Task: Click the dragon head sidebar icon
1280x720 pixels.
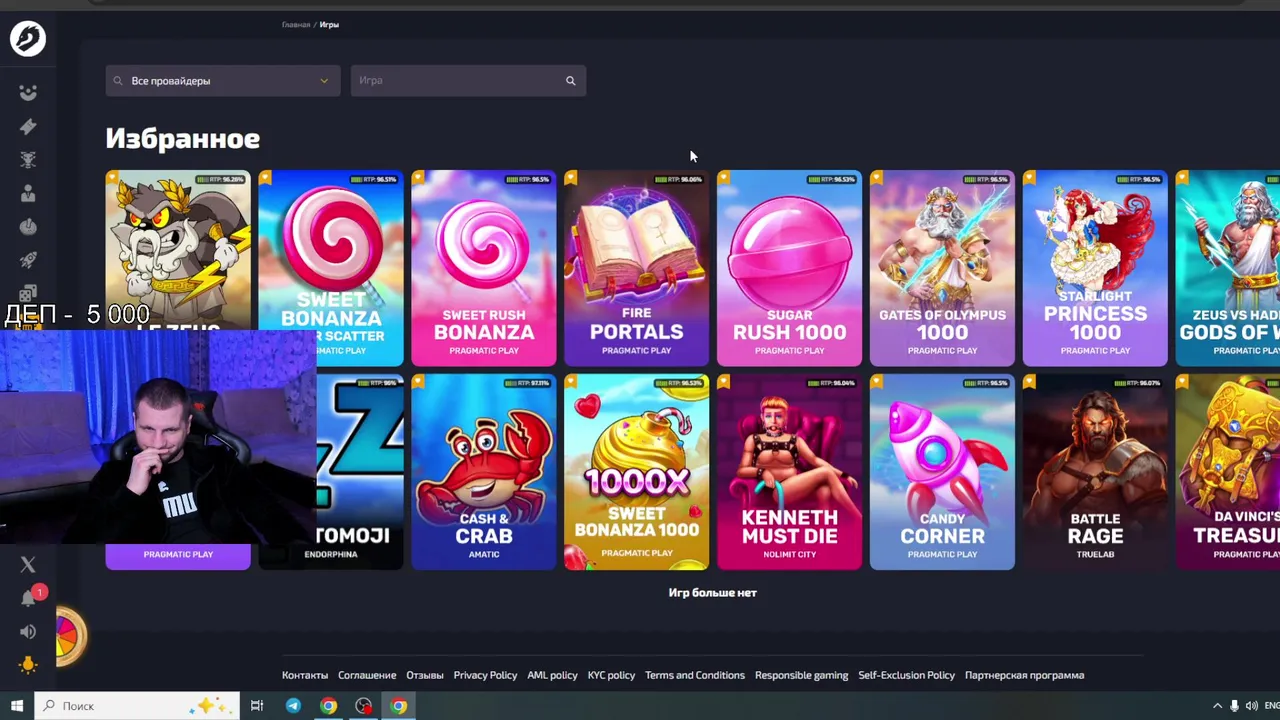Action: click(x=28, y=160)
